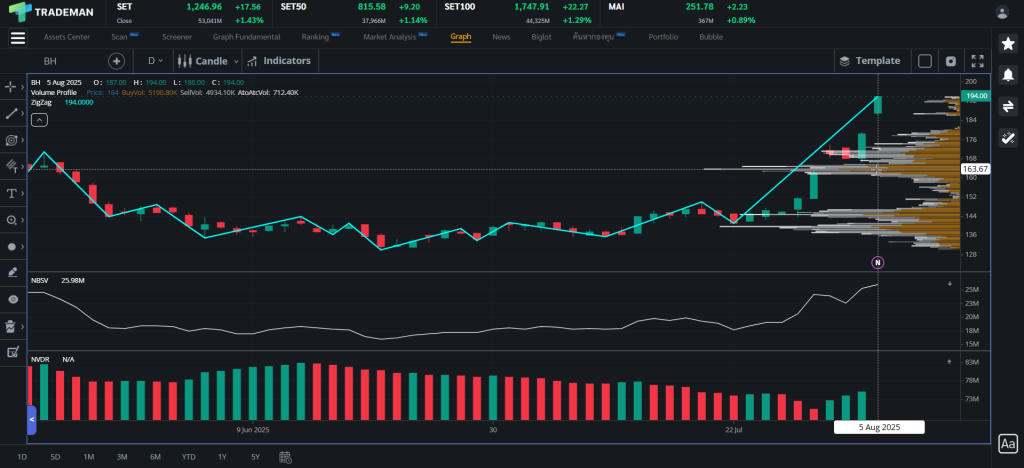
Task: Toggle the chart layout square box
Action: pos(925,61)
